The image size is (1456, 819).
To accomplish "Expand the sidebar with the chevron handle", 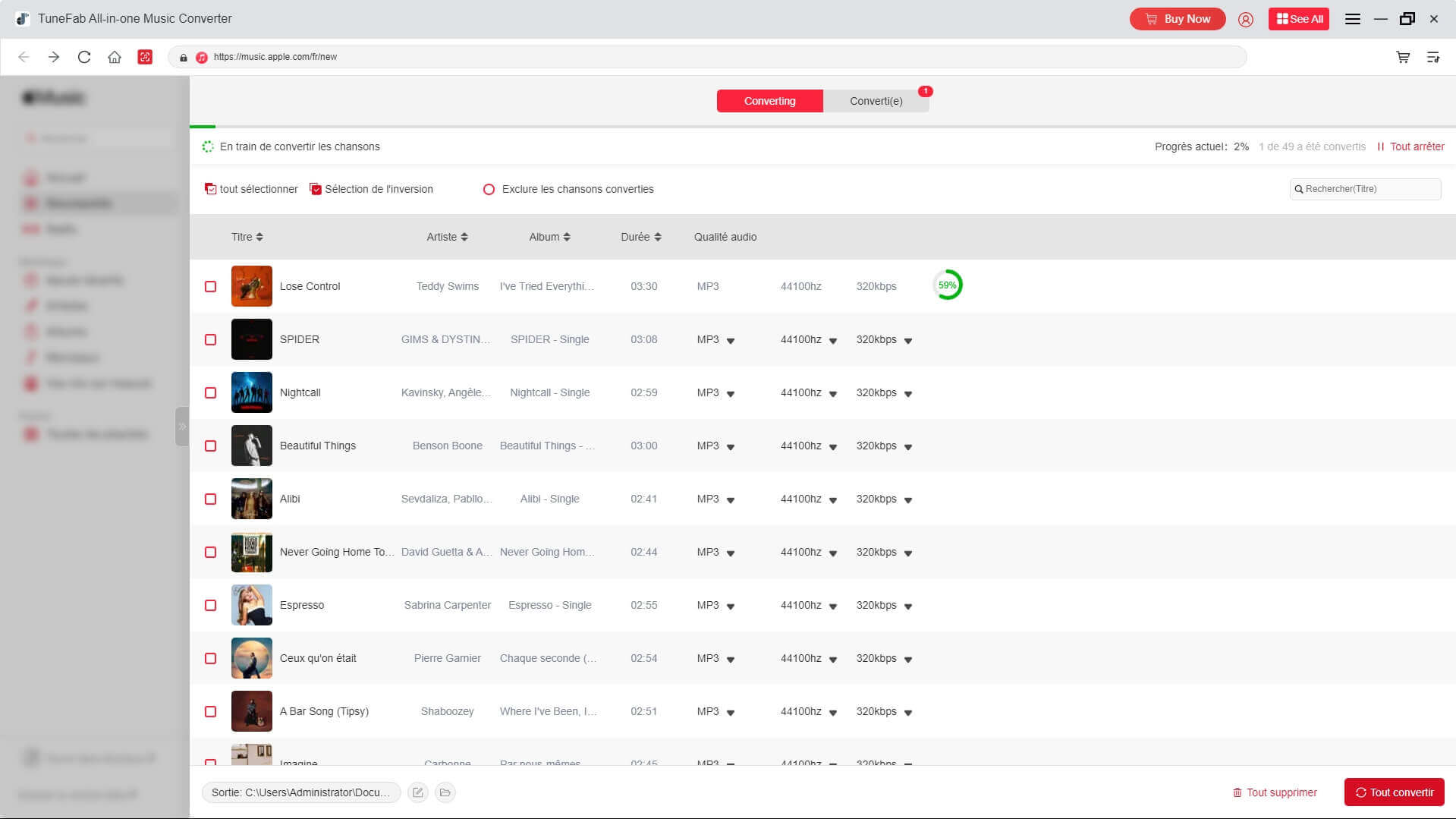I will click(x=182, y=427).
